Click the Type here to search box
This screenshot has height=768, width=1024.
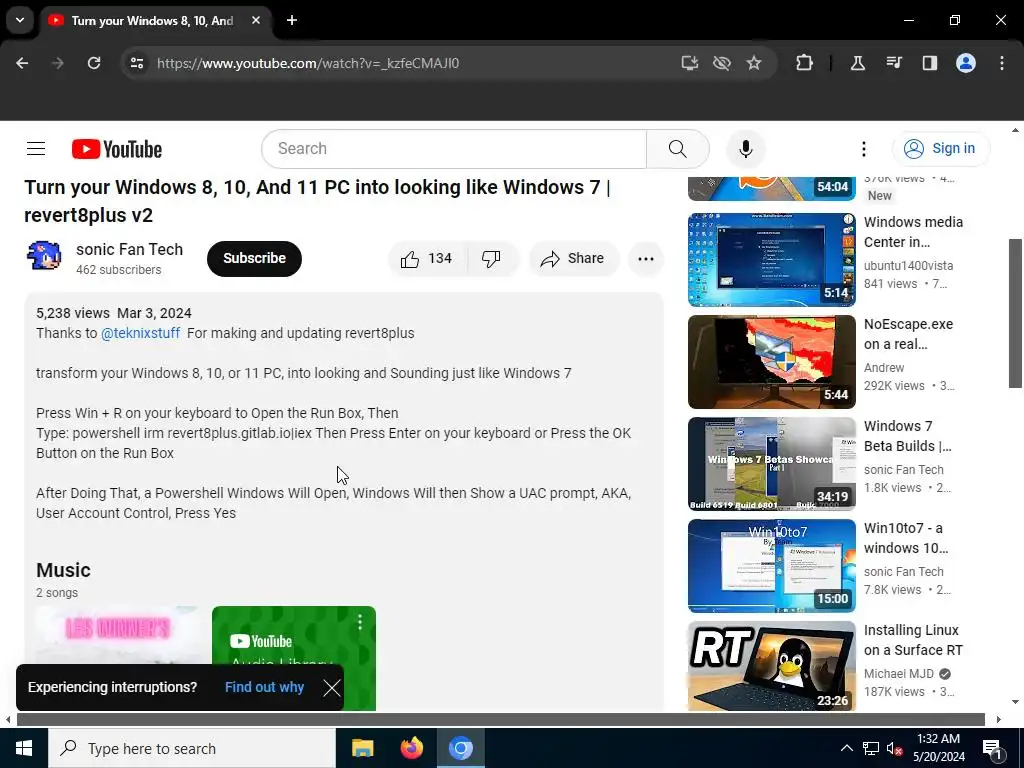[191, 748]
